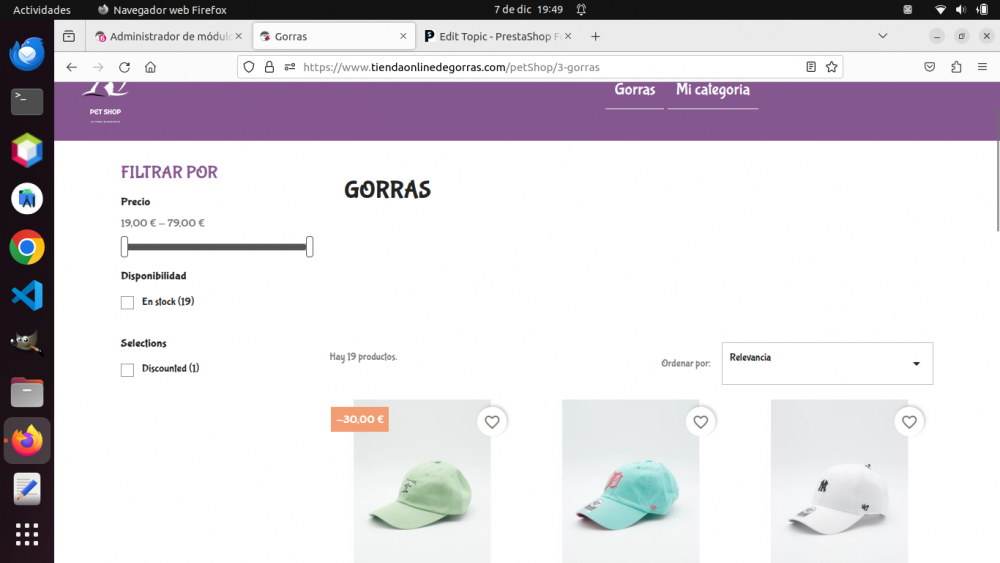Click the URL address field
Image resolution: width=1000 pixels, height=563 pixels.
point(548,67)
